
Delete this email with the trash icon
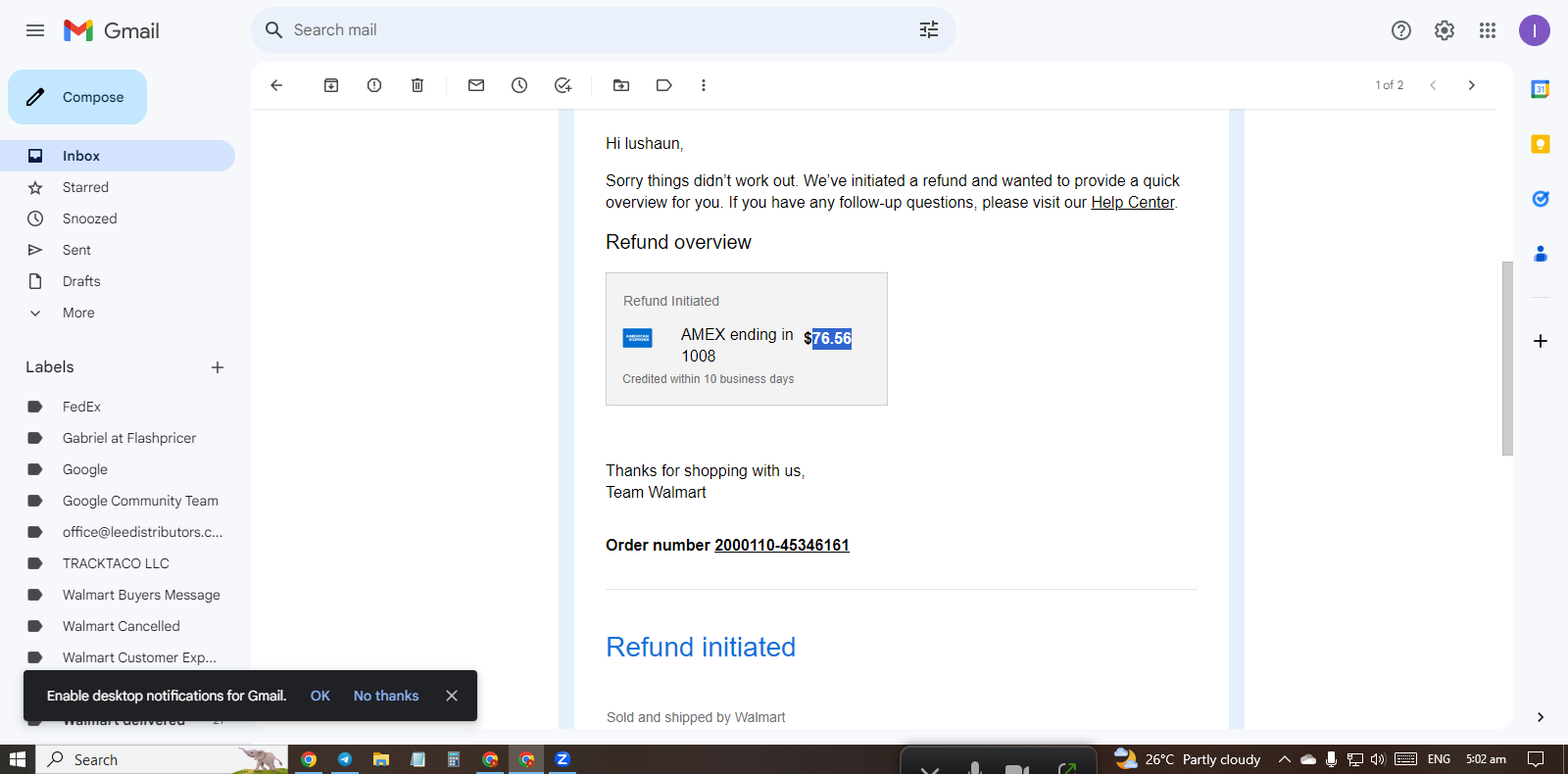417,85
